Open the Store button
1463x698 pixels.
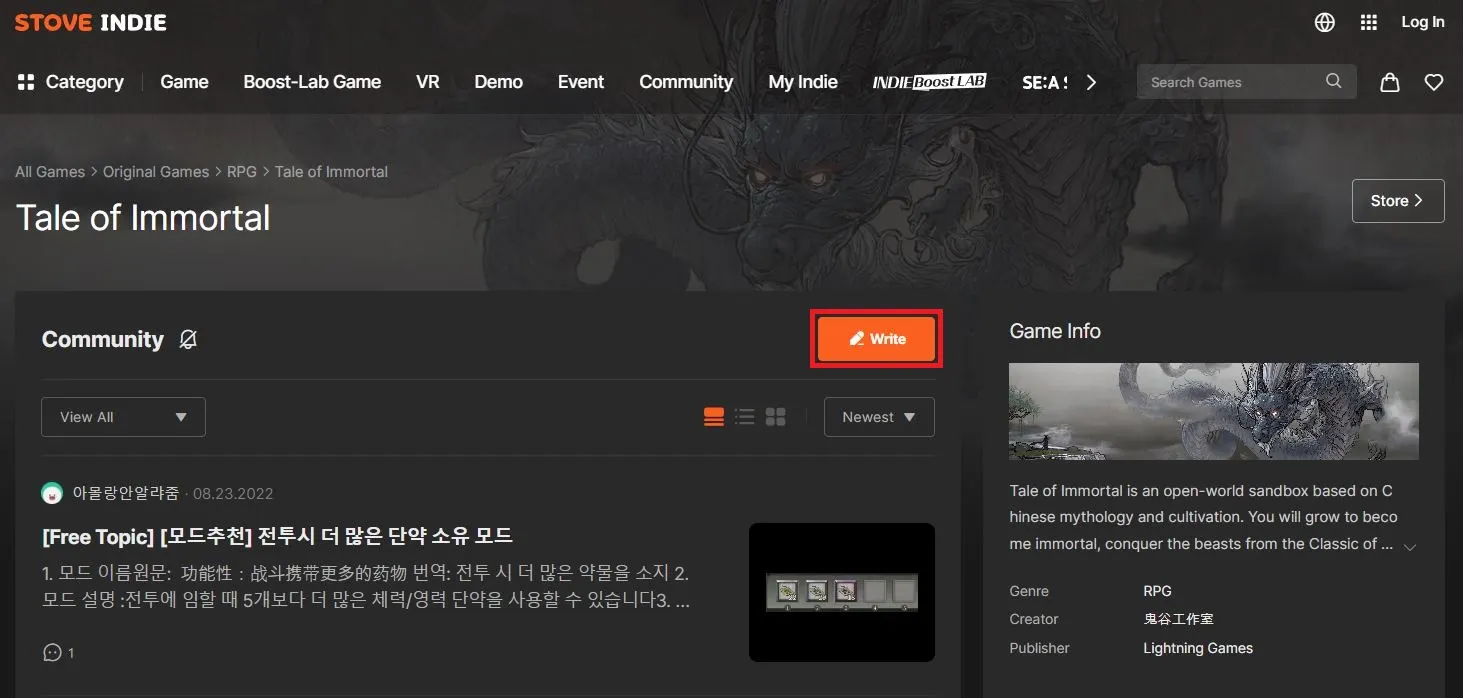[1398, 201]
